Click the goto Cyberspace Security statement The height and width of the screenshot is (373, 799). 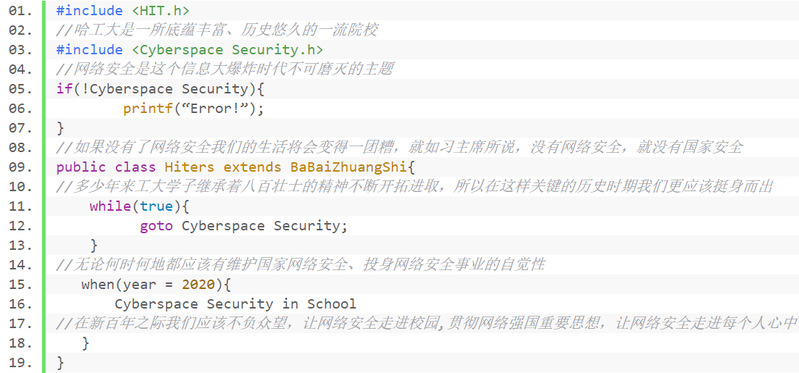(244, 226)
